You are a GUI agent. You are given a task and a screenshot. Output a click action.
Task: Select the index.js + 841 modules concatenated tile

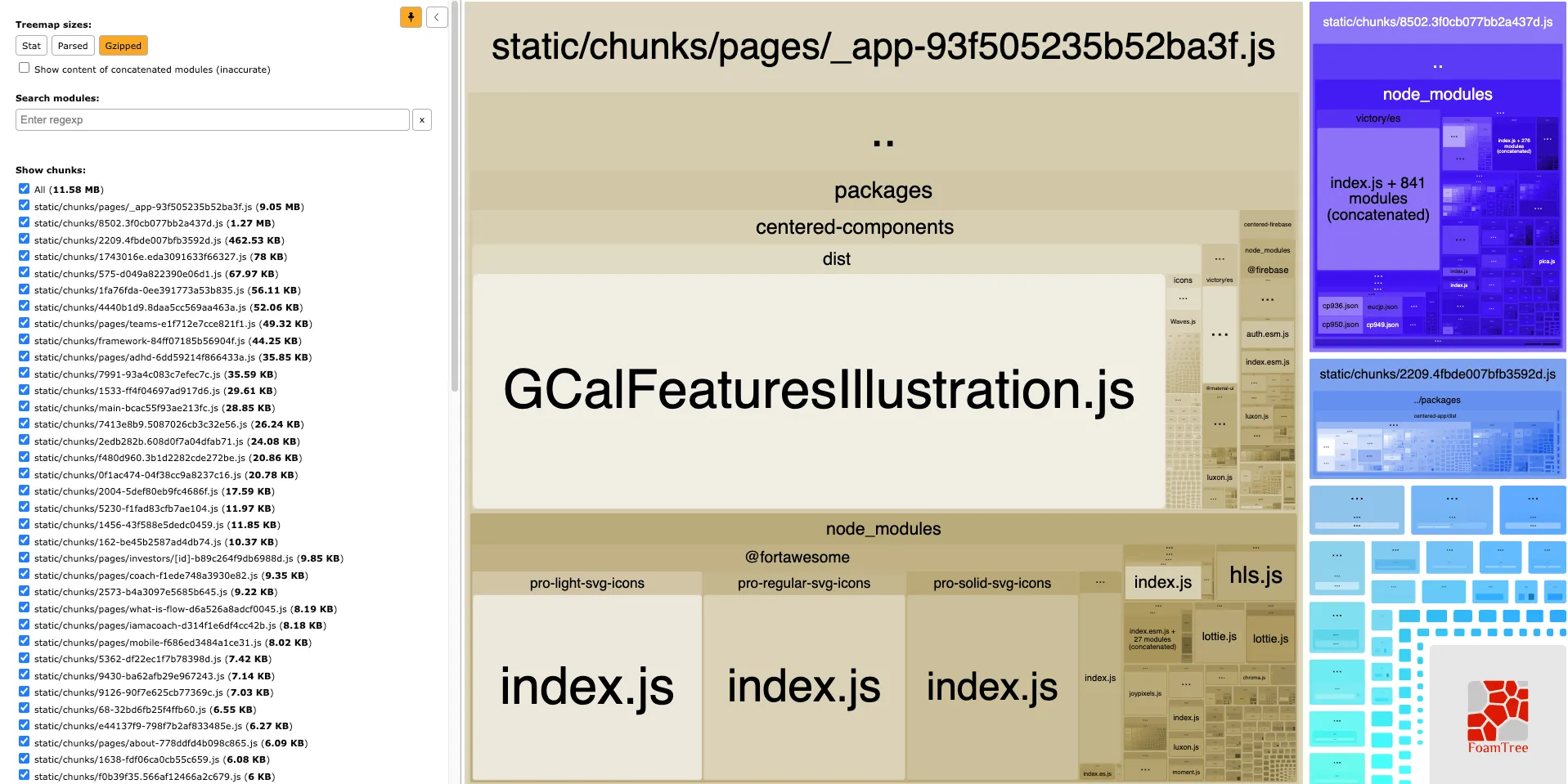click(1377, 196)
